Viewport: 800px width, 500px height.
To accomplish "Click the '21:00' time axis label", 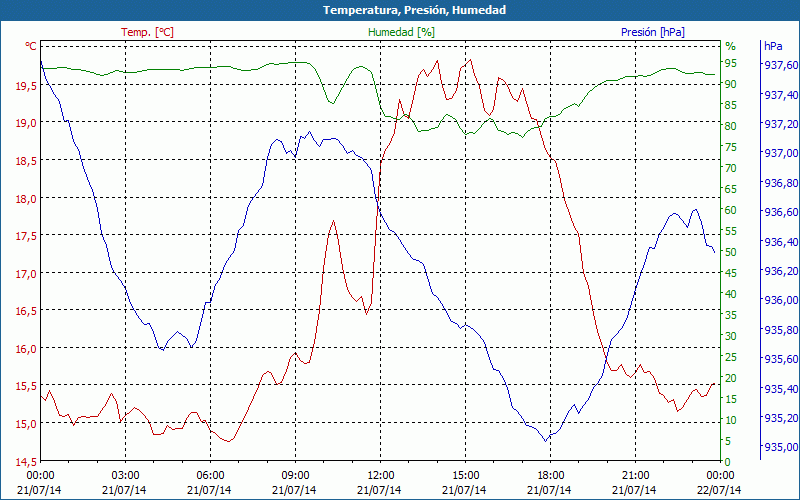I will [x=636, y=476].
